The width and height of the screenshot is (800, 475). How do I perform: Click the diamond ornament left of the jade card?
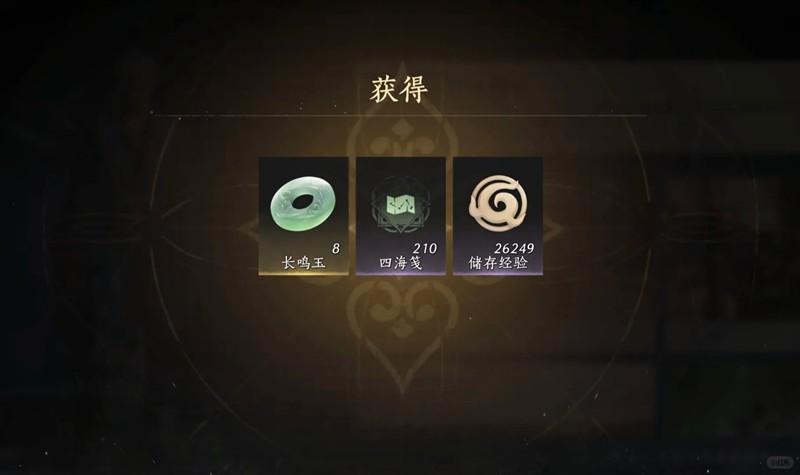(248, 231)
